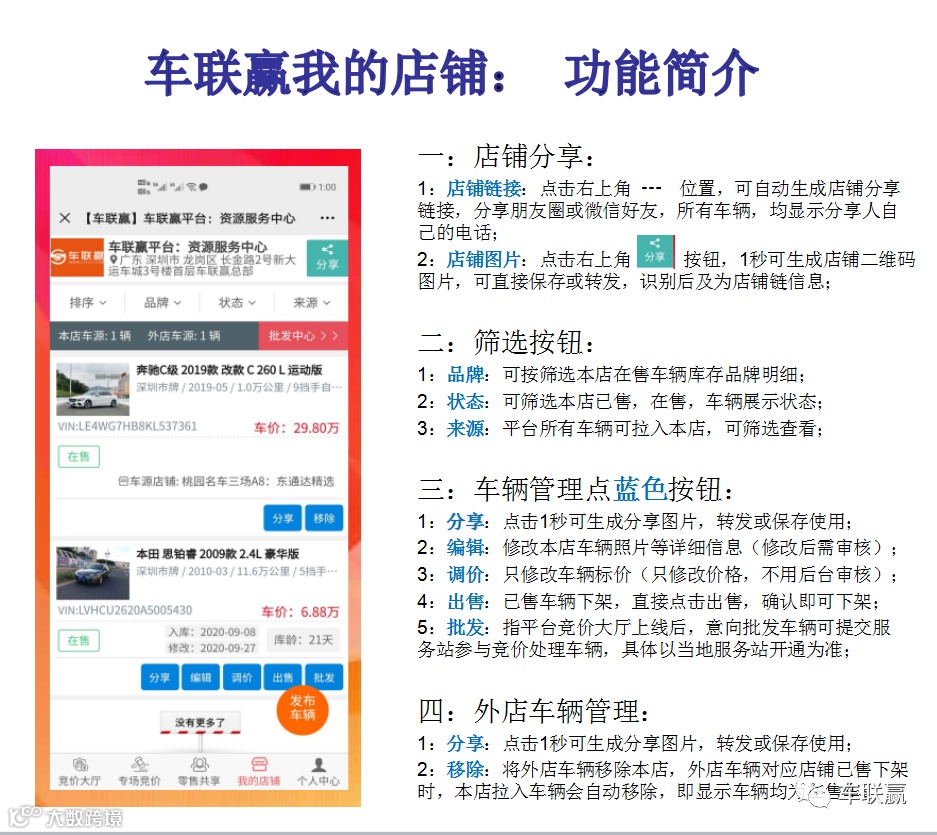Click the green share icon in the 店铺图片 description
This screenshot has height=835, width=937.
(656, 252)
